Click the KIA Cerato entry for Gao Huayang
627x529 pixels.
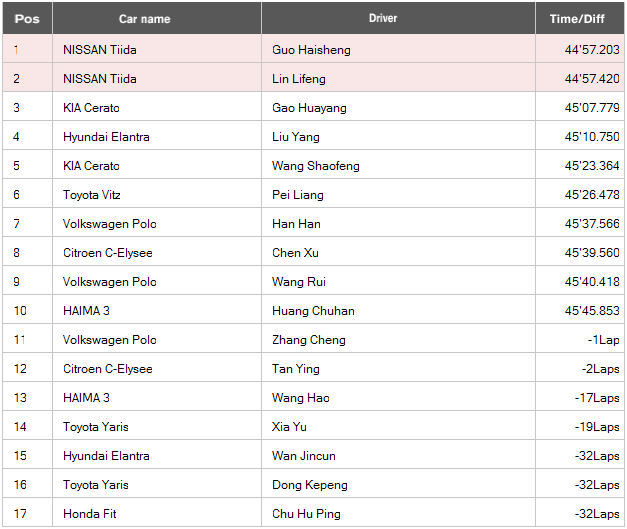157,107
